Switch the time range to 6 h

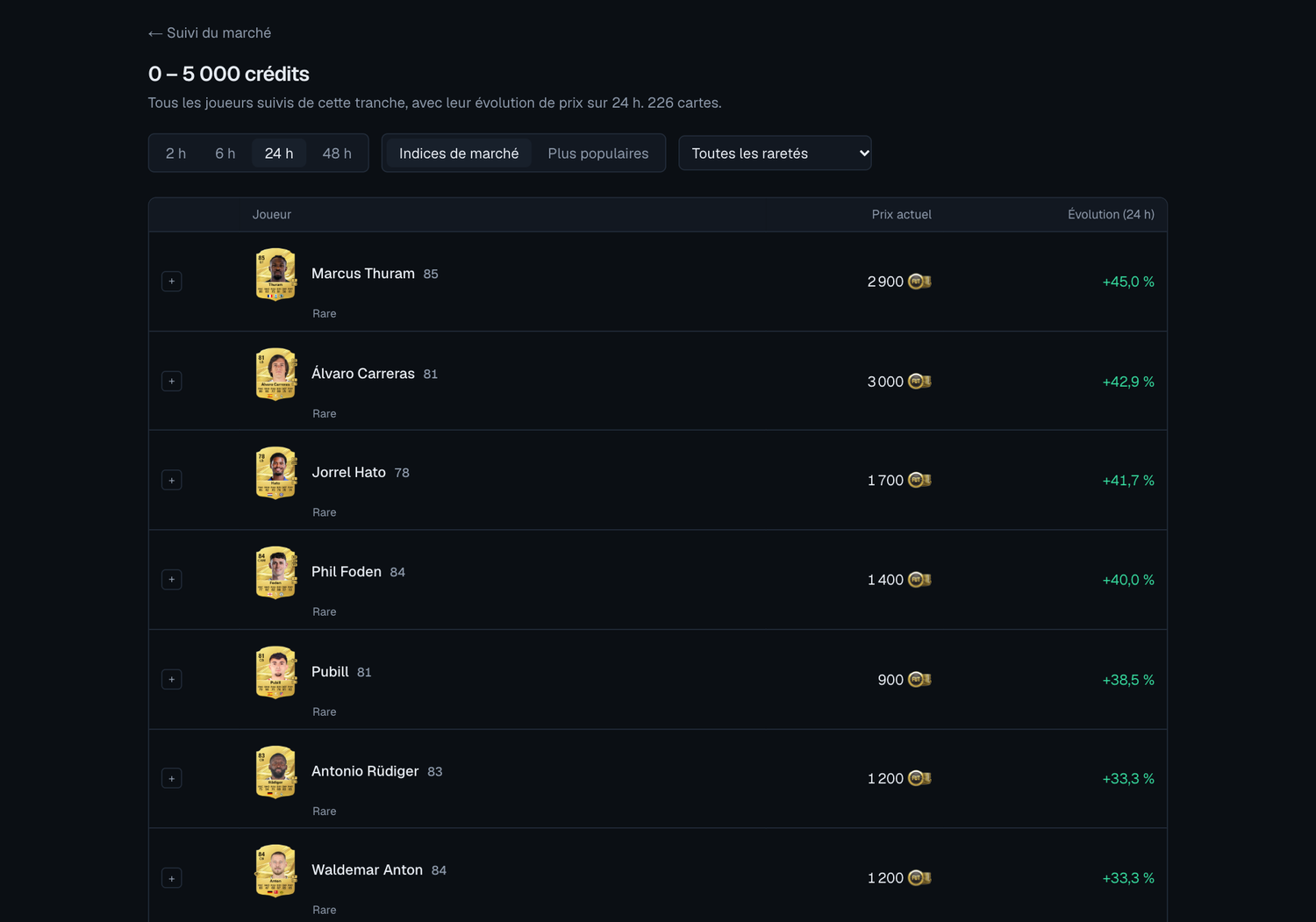point(225,154)
